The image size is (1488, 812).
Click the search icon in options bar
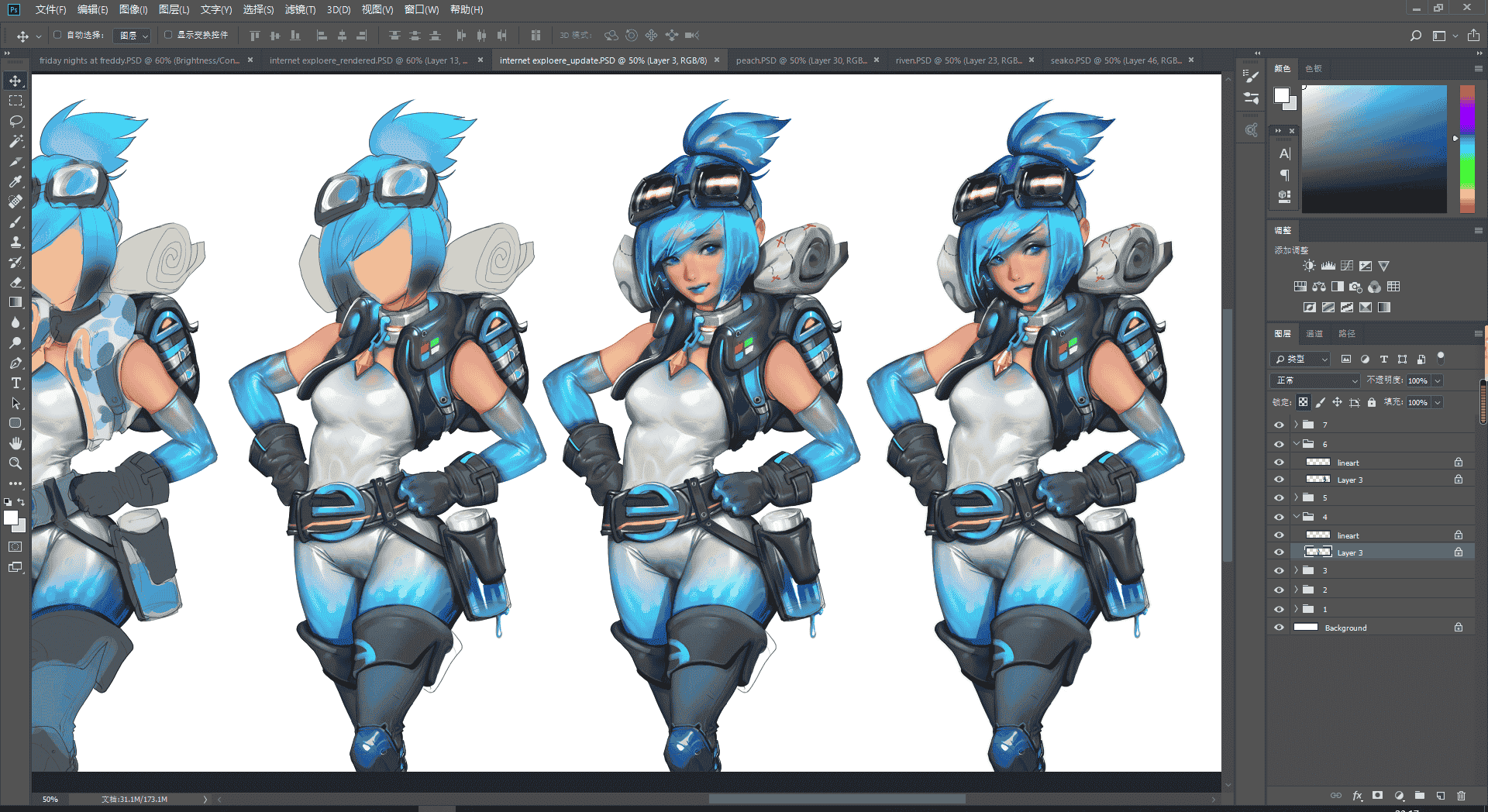pos(1415,36)
